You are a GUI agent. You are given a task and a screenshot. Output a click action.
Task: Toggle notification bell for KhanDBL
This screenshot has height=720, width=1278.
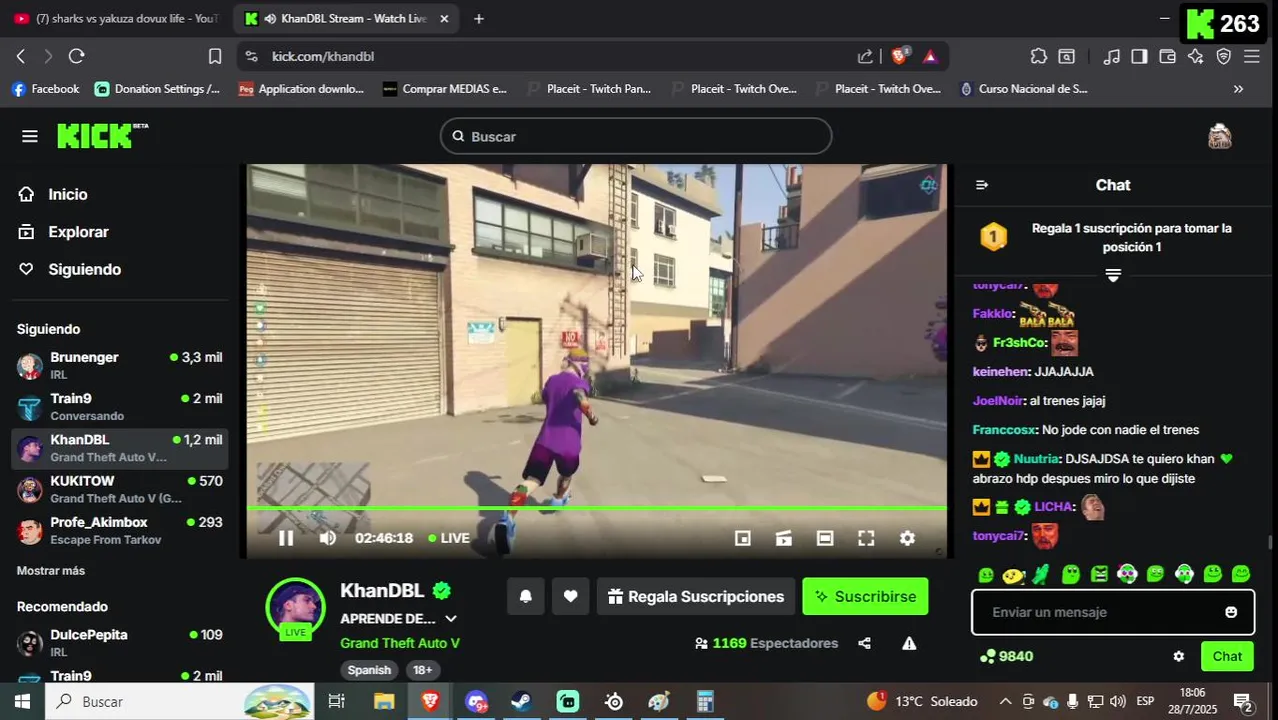click(x=525, y=596)
